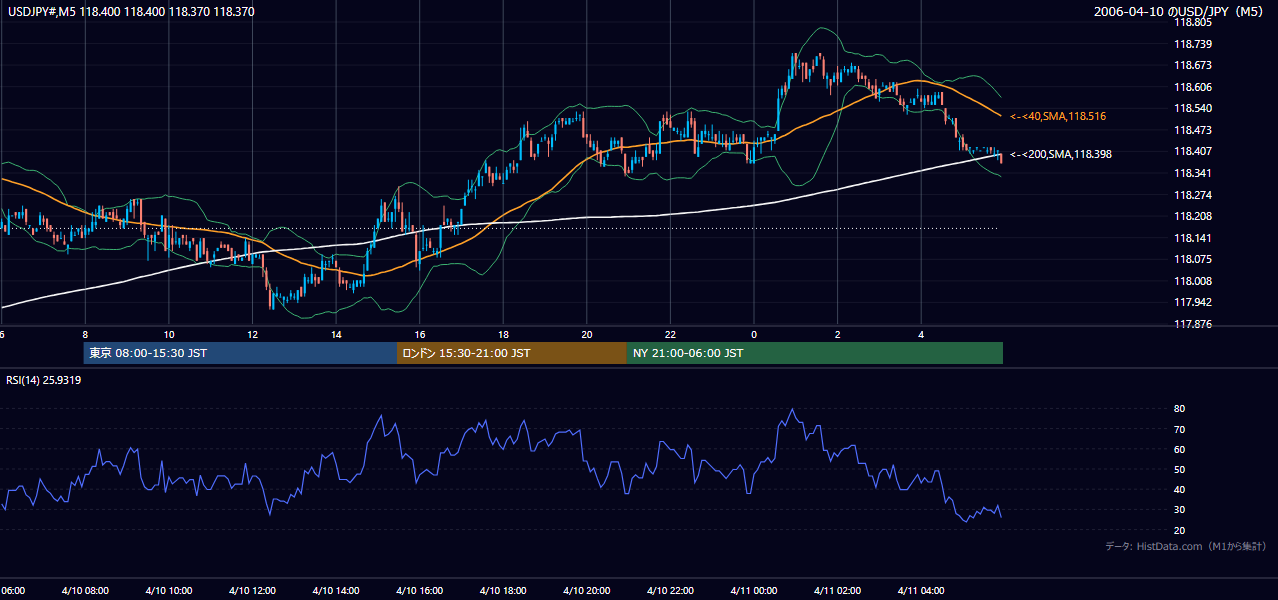Click the 4/10 14:00 time label
The image size is (1278, 600).
click(336, 591)
